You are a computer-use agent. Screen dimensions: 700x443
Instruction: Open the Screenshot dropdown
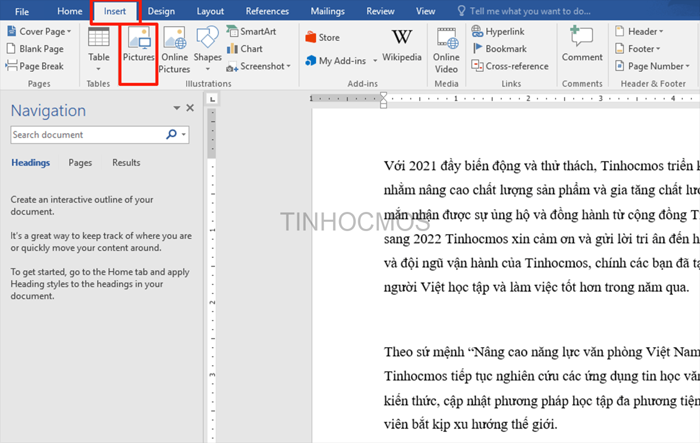point(258,66)
